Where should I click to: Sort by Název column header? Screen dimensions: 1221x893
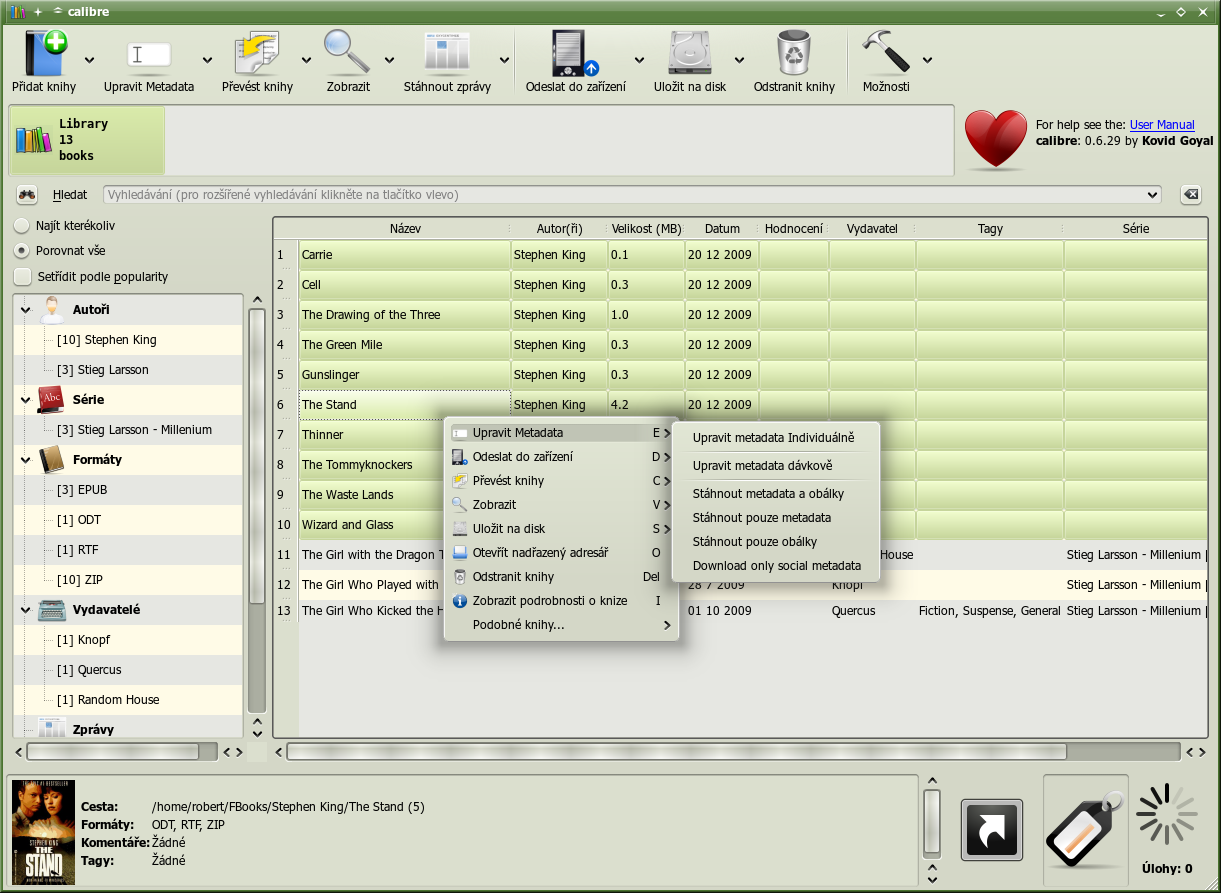tap(405, 229)
